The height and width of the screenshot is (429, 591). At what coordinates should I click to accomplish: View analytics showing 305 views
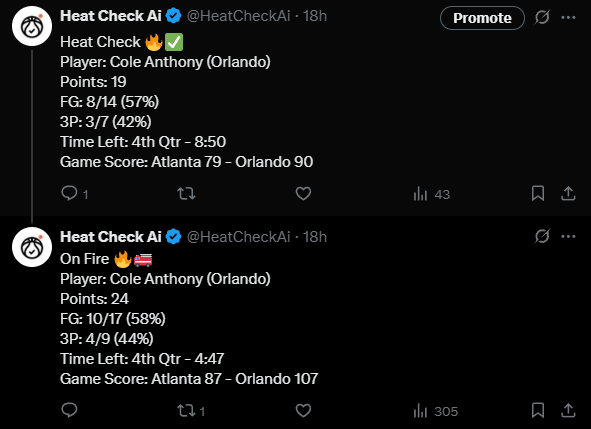436,411
